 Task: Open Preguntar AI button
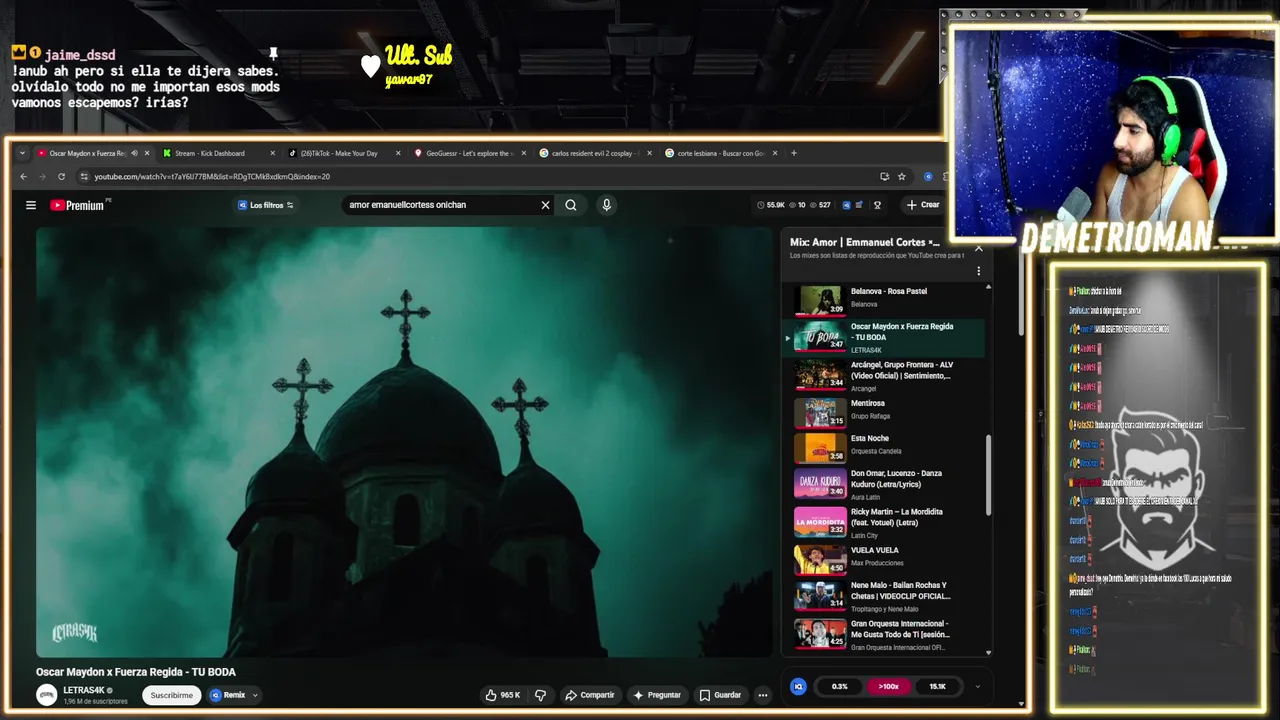(x=657, y=695)
